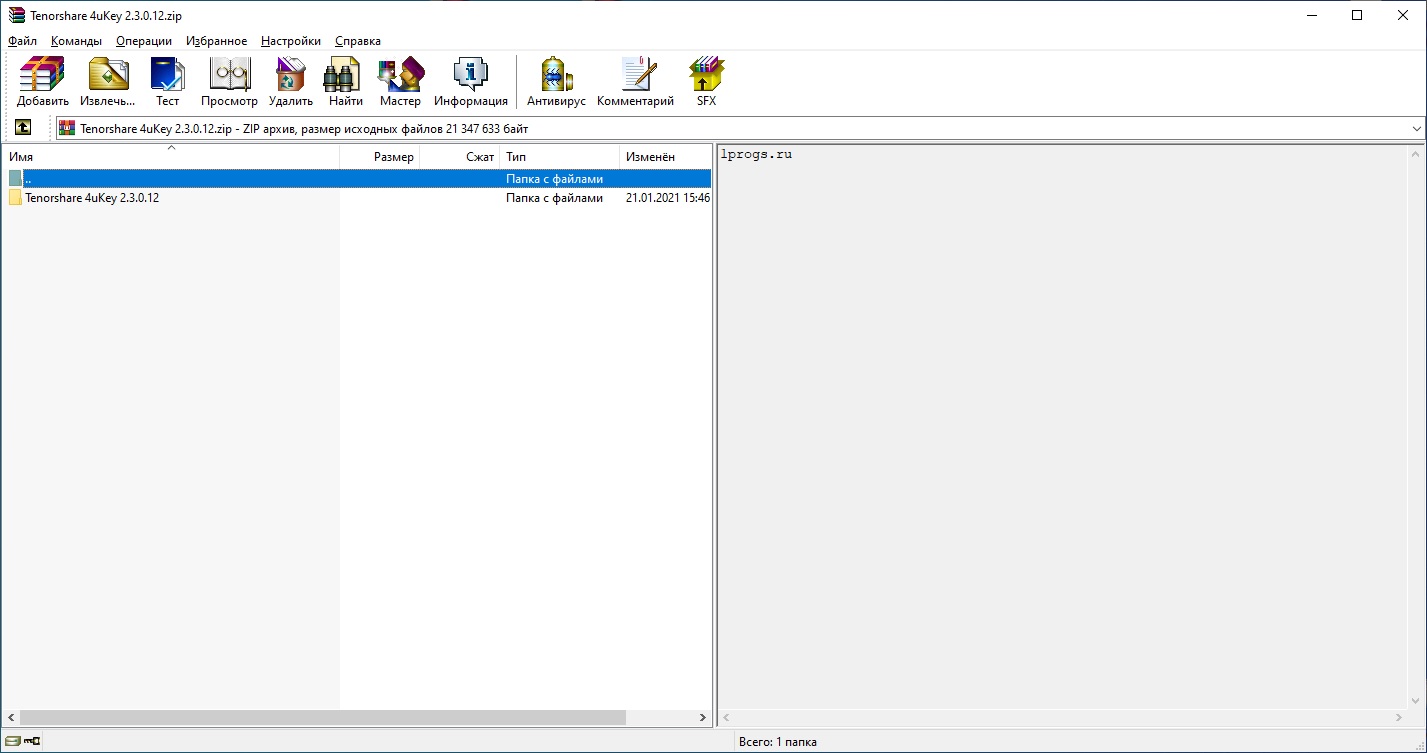The height and width of the screenshot is (753, 1427).
Task: Sort by the Изменён column header
Action: coord(666,157)
